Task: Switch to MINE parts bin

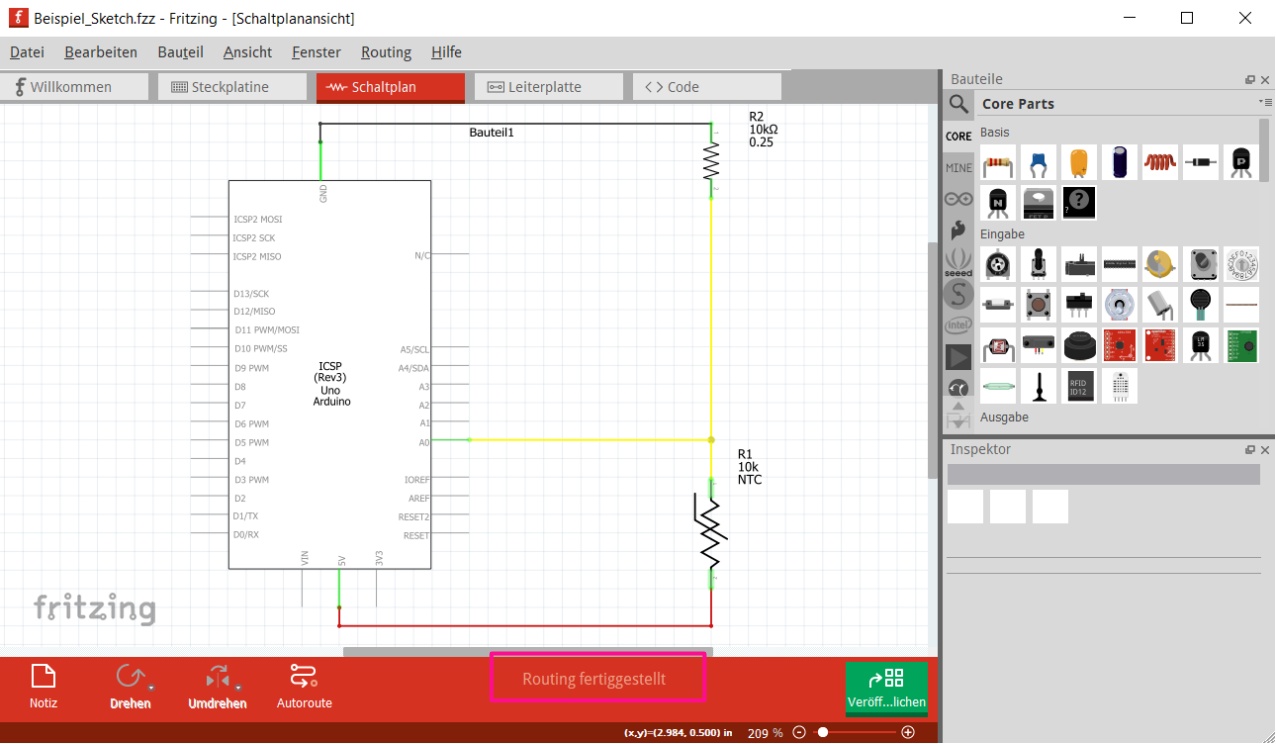Action: click(958, 168)
